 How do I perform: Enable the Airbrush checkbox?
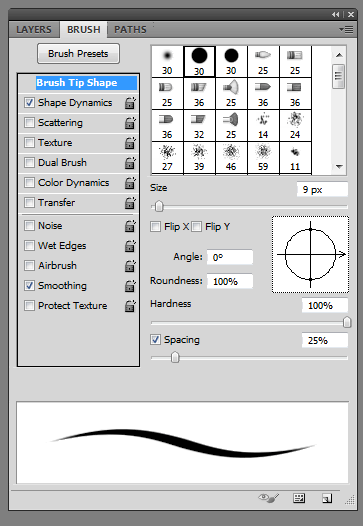tap(30, 265)
